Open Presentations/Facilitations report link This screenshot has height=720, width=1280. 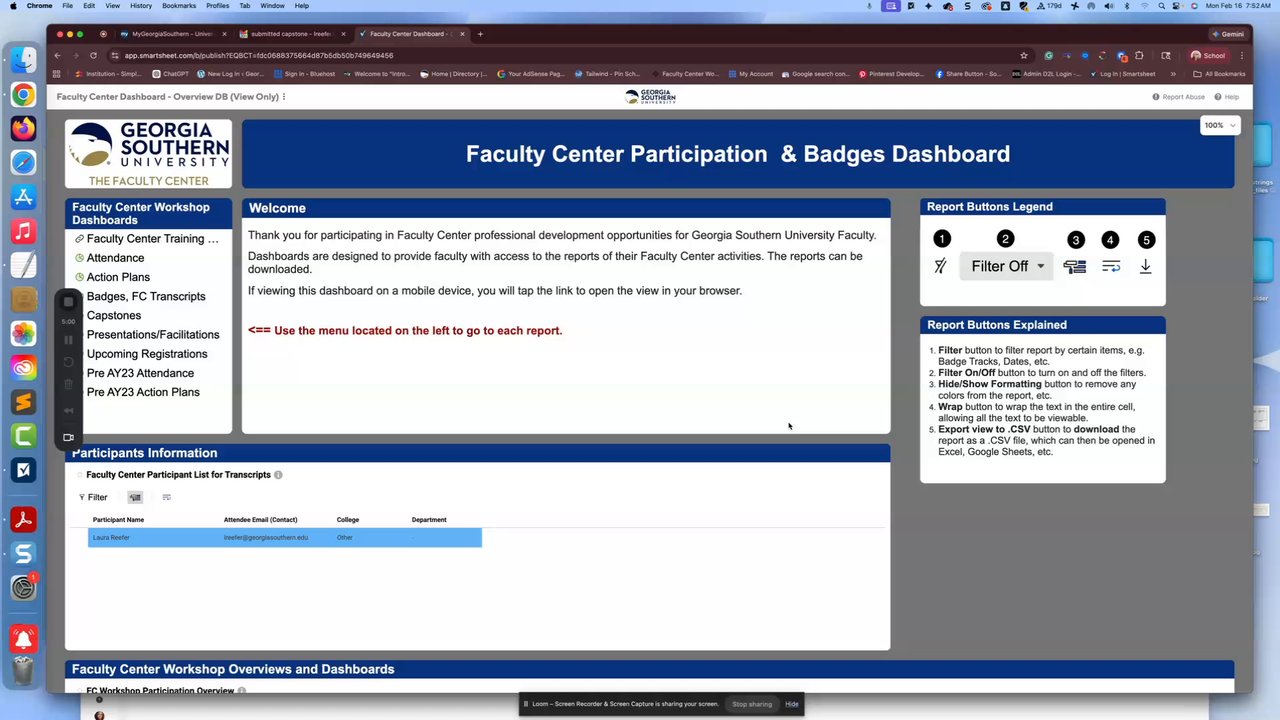[x=153, y=334]
